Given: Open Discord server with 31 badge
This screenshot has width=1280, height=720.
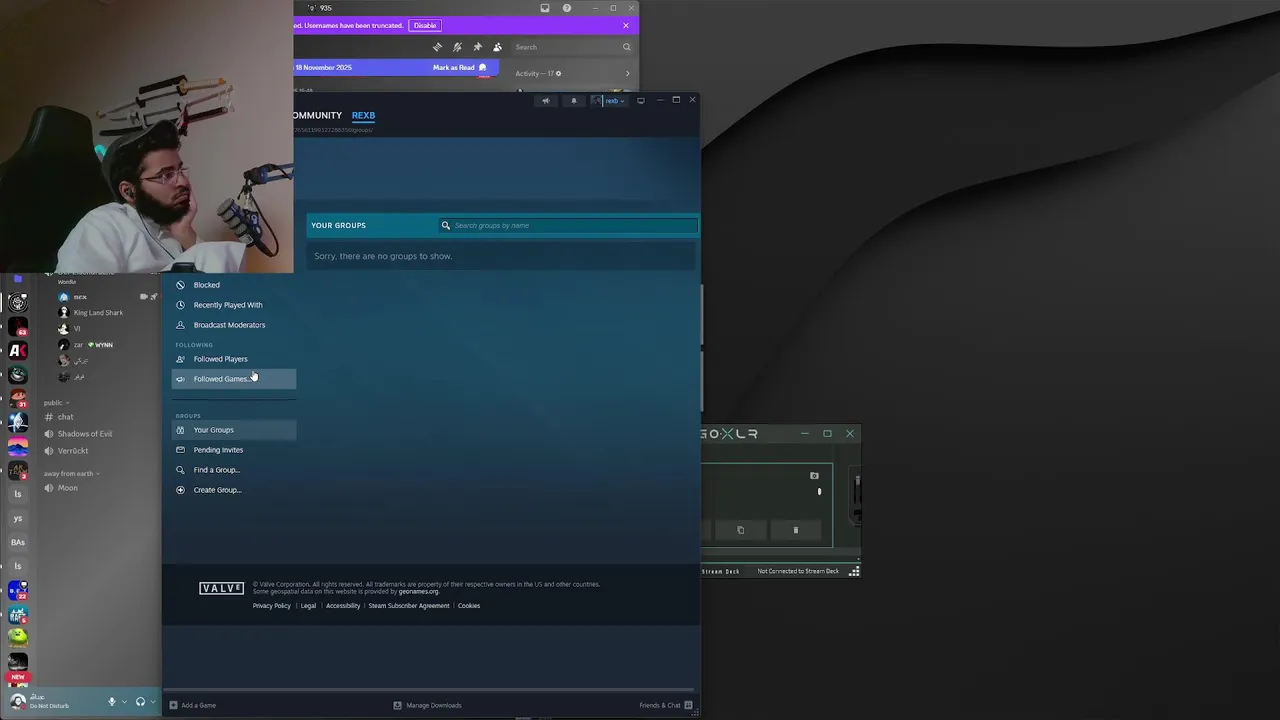Looking at the screenshot, I should pos(18,398).
